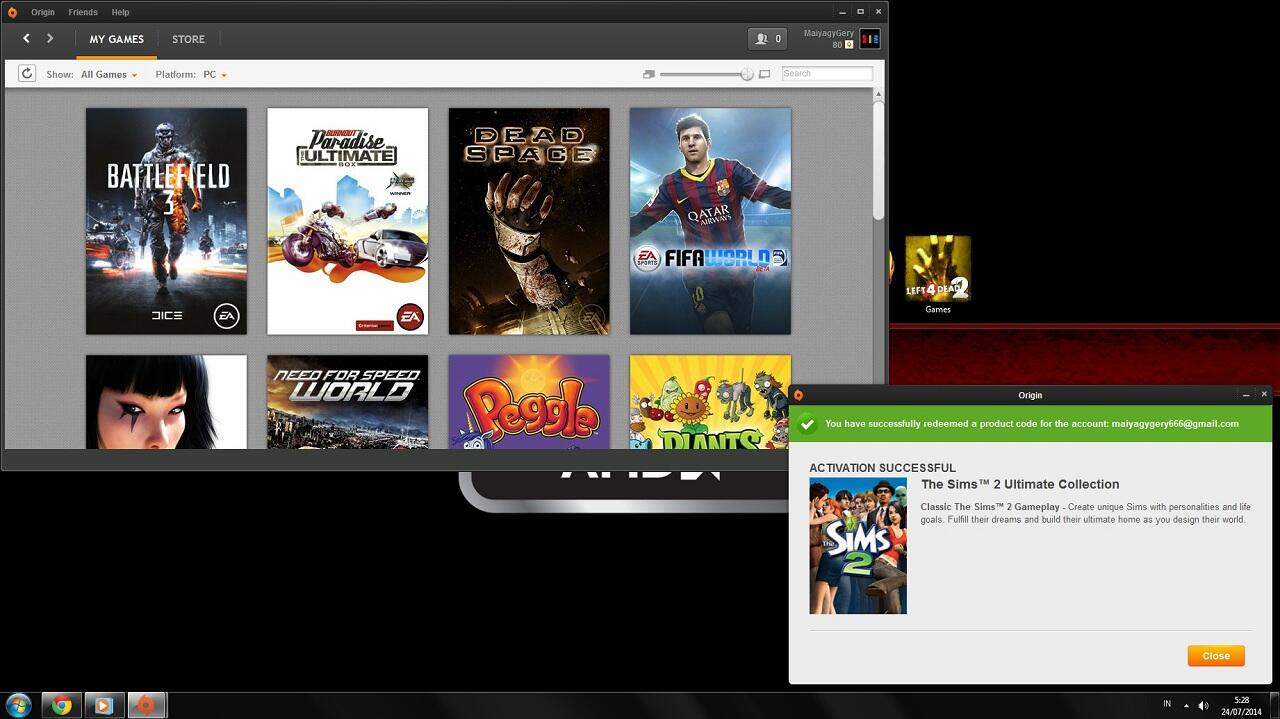The image size is (1280, 719).
Task: Select the Mirror's Edge game tile
Action: (166, 402)
